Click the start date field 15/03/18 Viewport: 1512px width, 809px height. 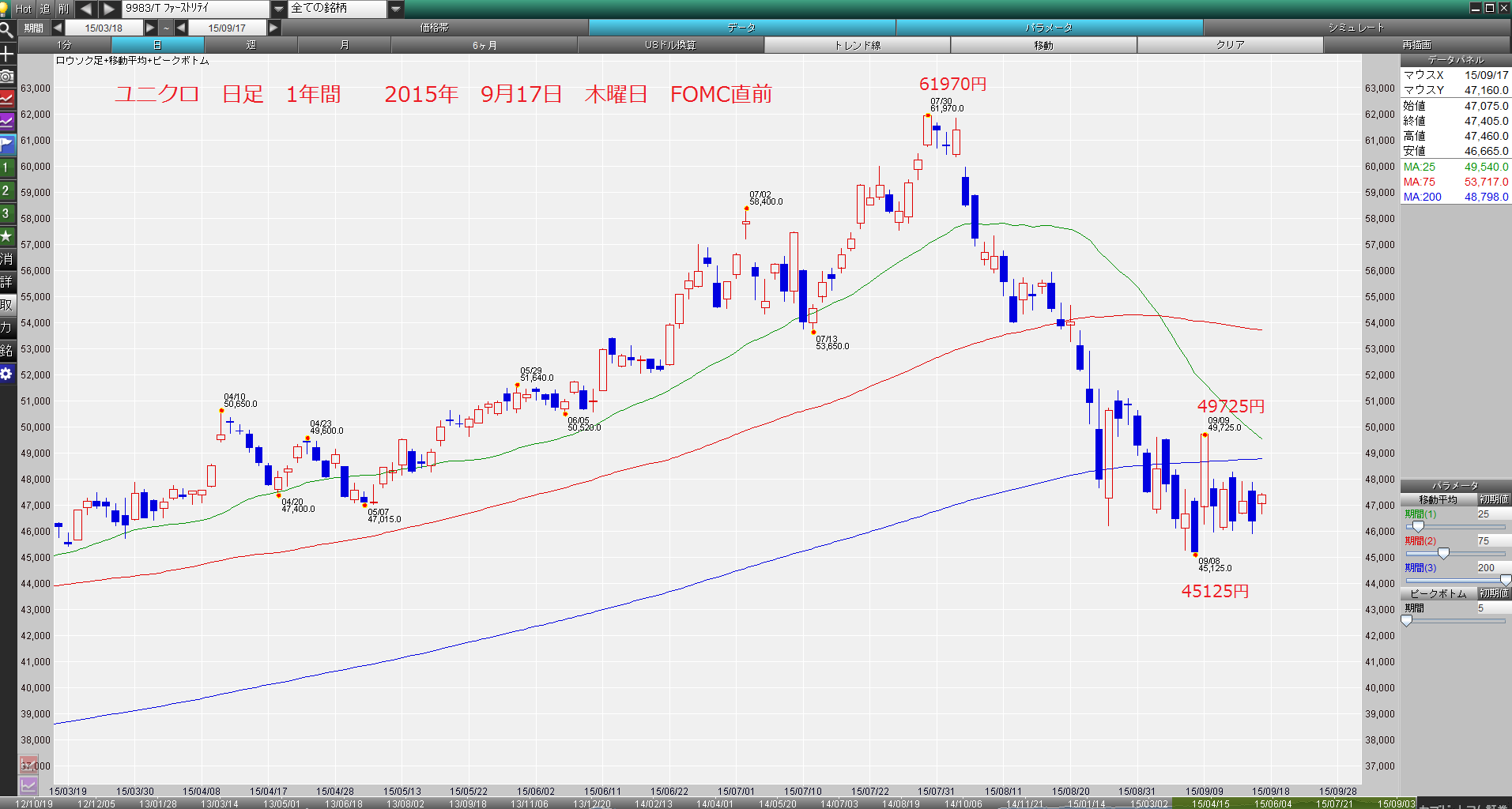(104, 28)
